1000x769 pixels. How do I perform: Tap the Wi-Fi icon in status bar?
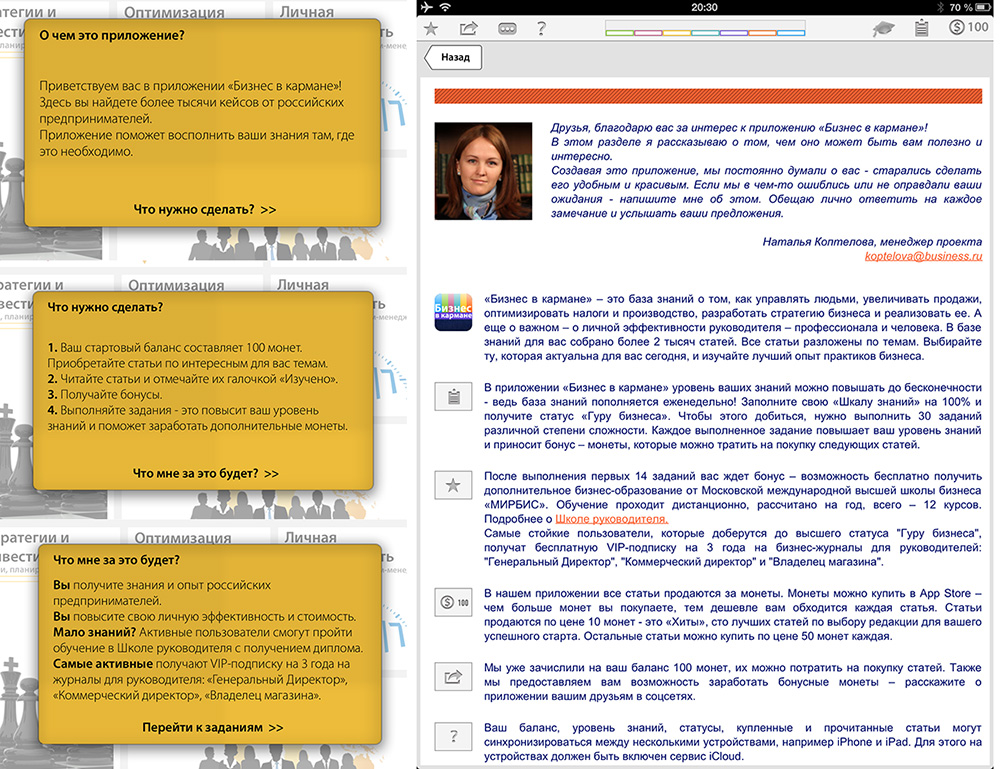pyautogui.click(x=445, y=7)
